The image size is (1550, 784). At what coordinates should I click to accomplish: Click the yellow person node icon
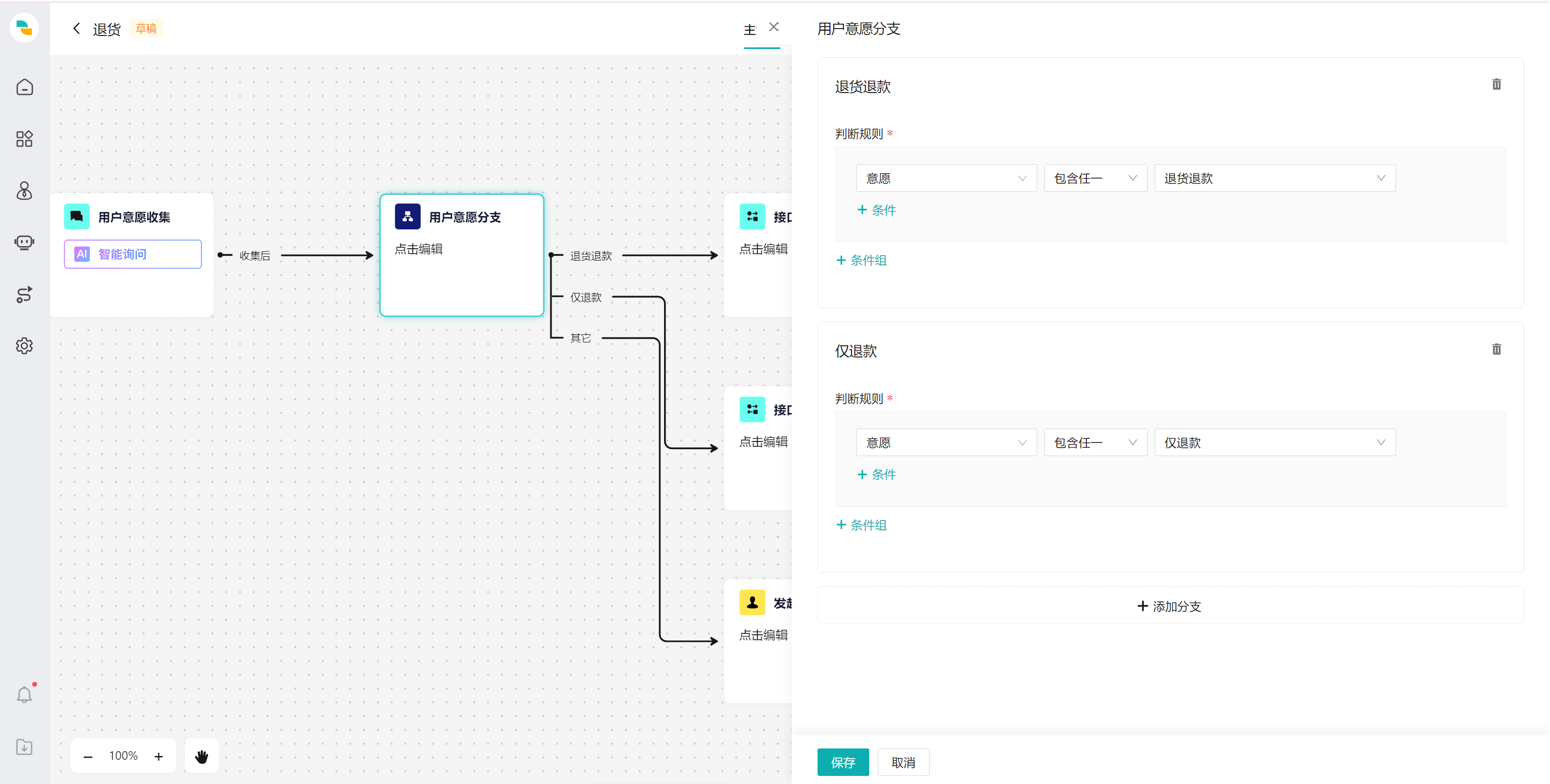tap(752, 603)
